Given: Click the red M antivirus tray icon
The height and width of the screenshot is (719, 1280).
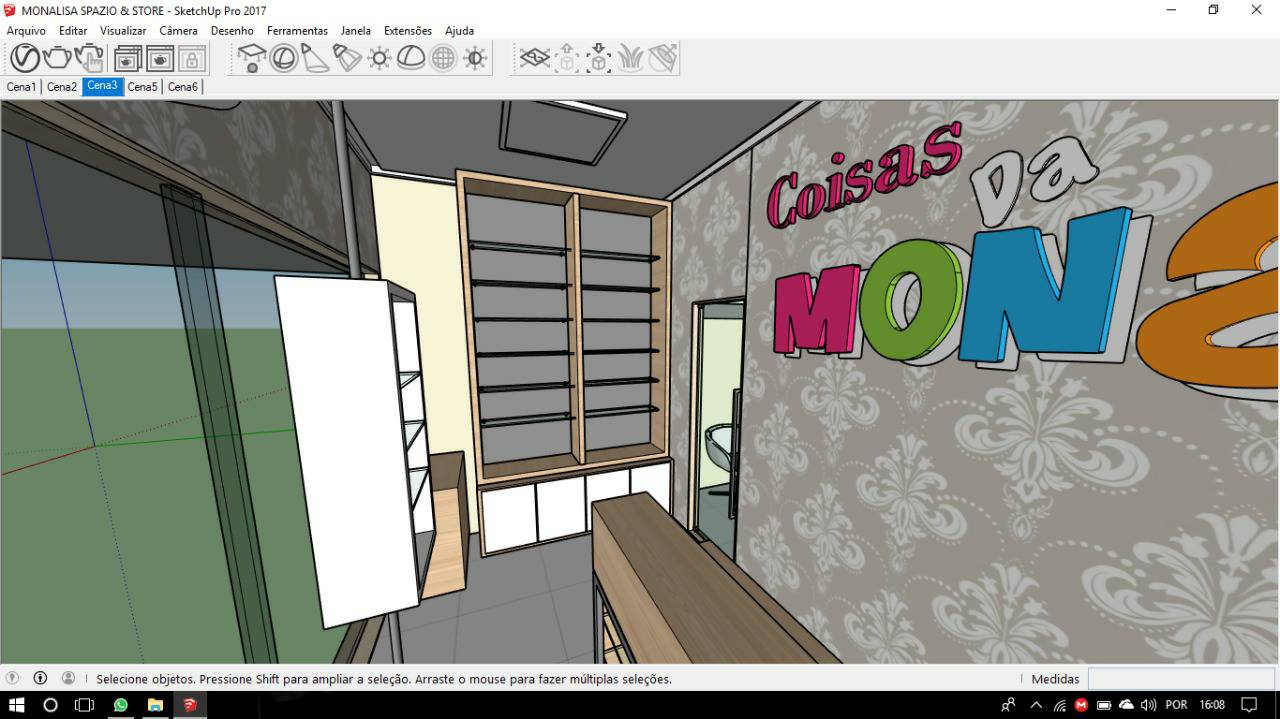Looking at the screenshot, I should coord(1081,705).
